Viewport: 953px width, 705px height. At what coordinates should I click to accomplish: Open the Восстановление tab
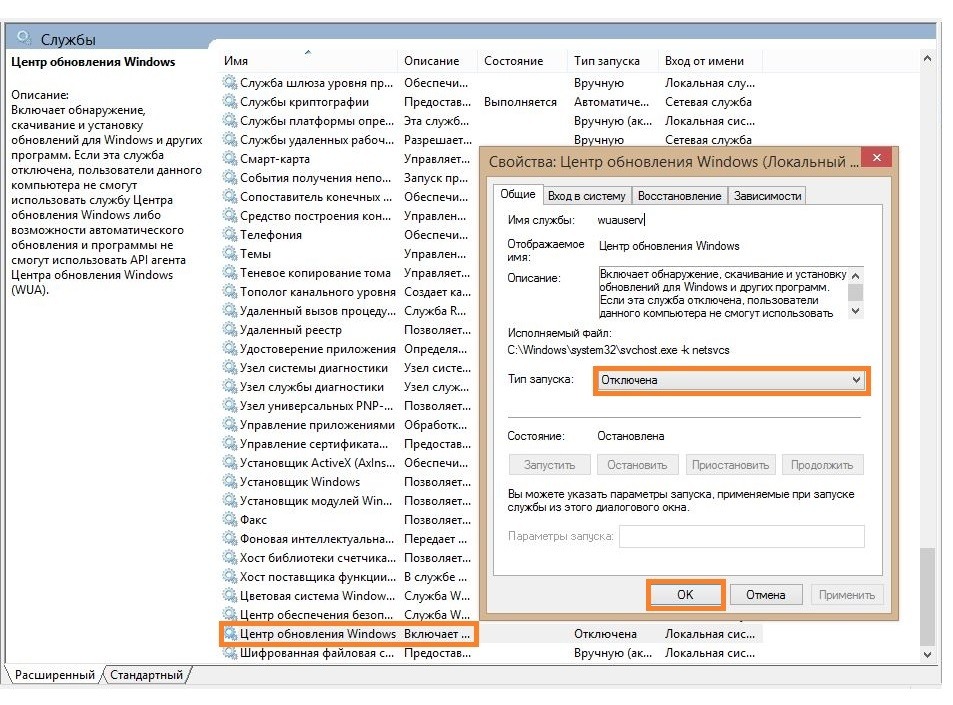(679, 196)
